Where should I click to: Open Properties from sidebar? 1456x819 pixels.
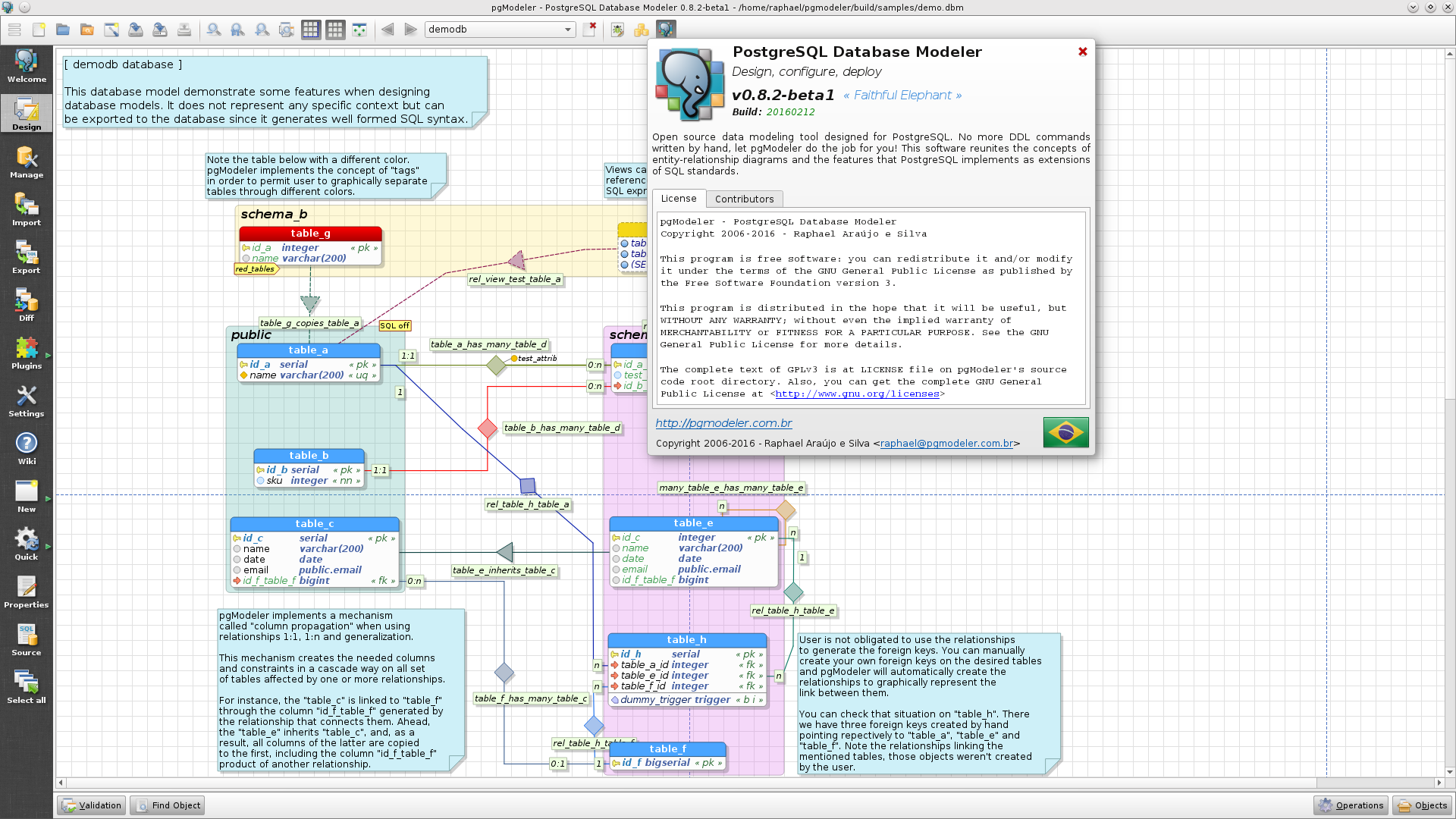[27, 591]
